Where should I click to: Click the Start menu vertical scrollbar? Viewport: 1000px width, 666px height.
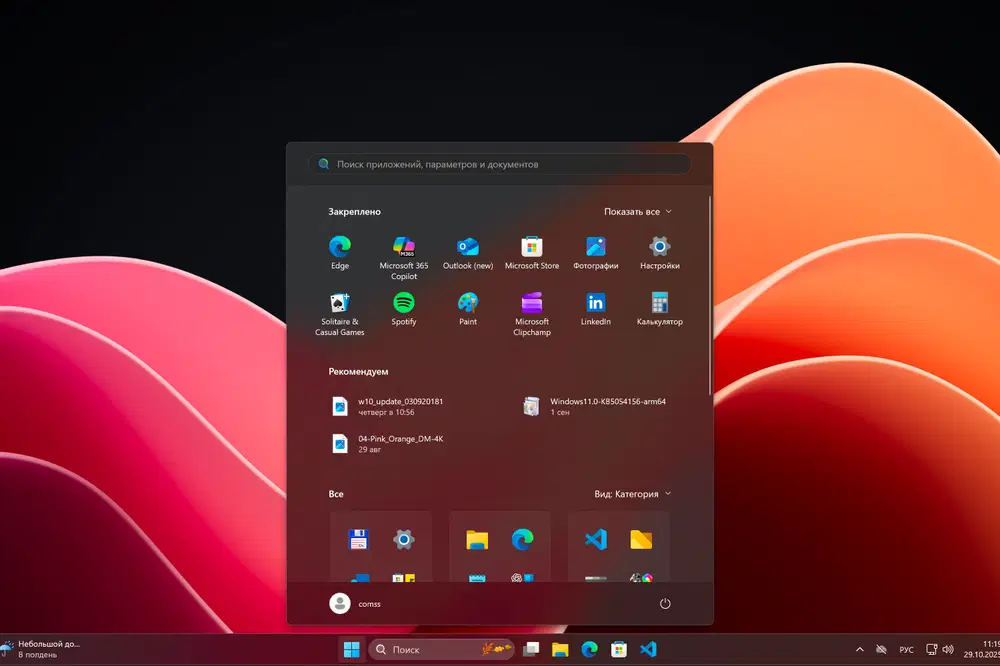(x=710, y=295)
